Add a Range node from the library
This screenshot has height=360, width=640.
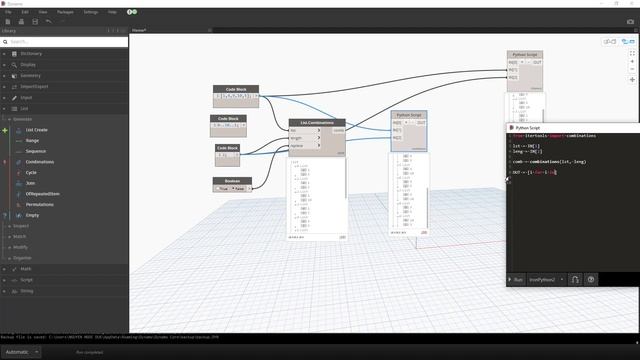click(x=32, y=141)
